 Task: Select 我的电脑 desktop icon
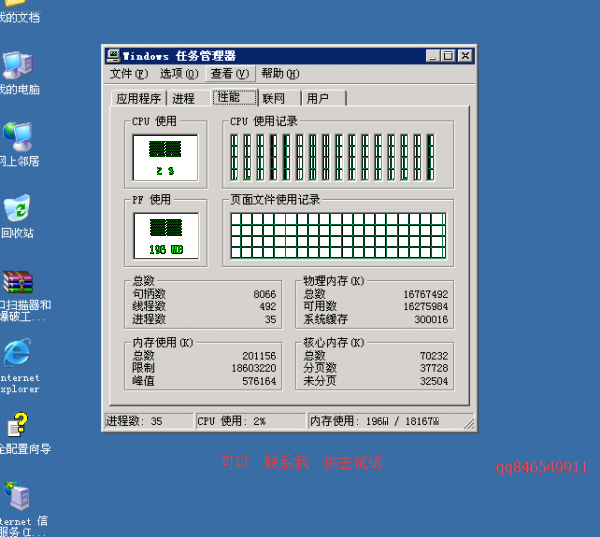pyautogui.click(x=18, y=73)
